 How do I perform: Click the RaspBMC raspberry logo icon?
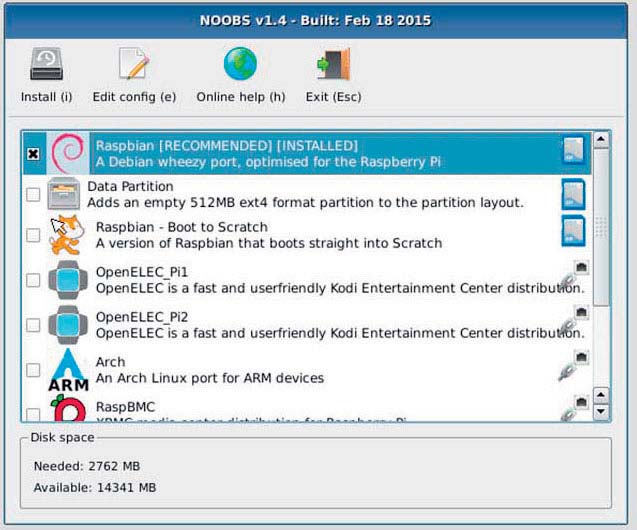click(x=68, y=408)
